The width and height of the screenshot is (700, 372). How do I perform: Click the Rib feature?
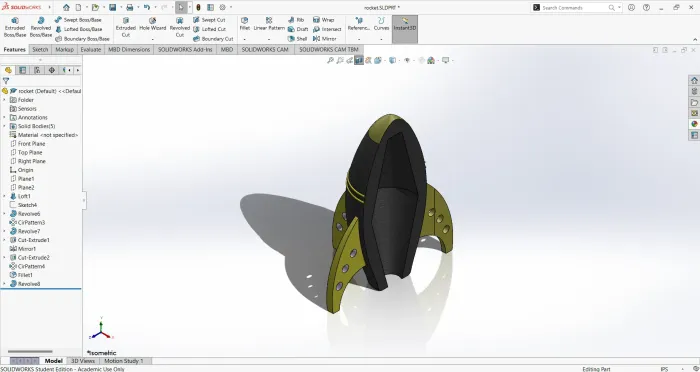(296, 20)
